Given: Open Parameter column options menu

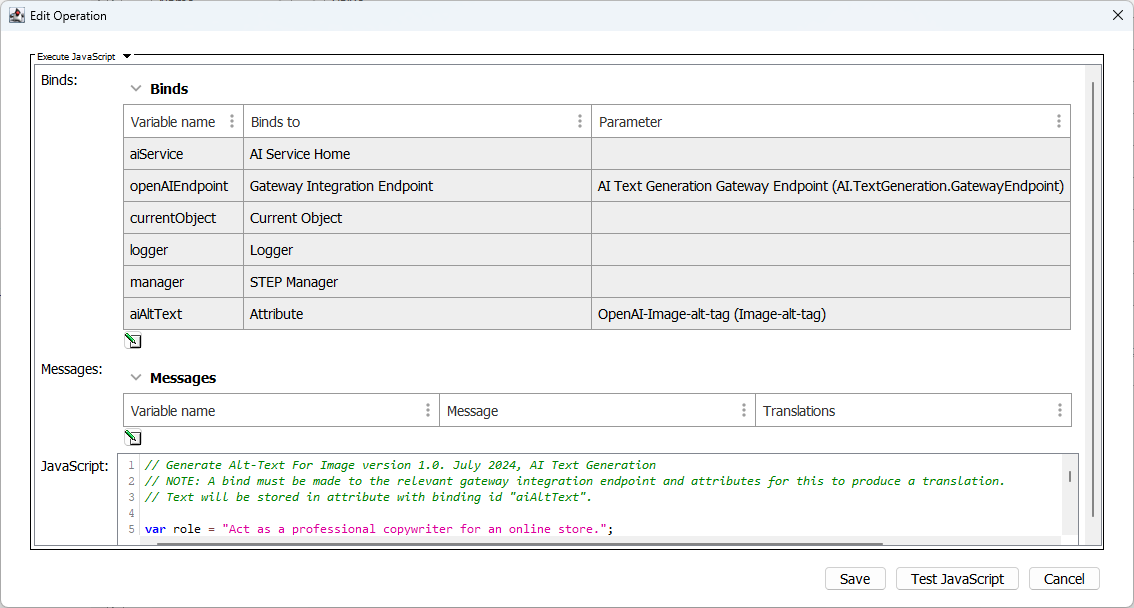Looking at the screenshot, I should [1059, 121].
